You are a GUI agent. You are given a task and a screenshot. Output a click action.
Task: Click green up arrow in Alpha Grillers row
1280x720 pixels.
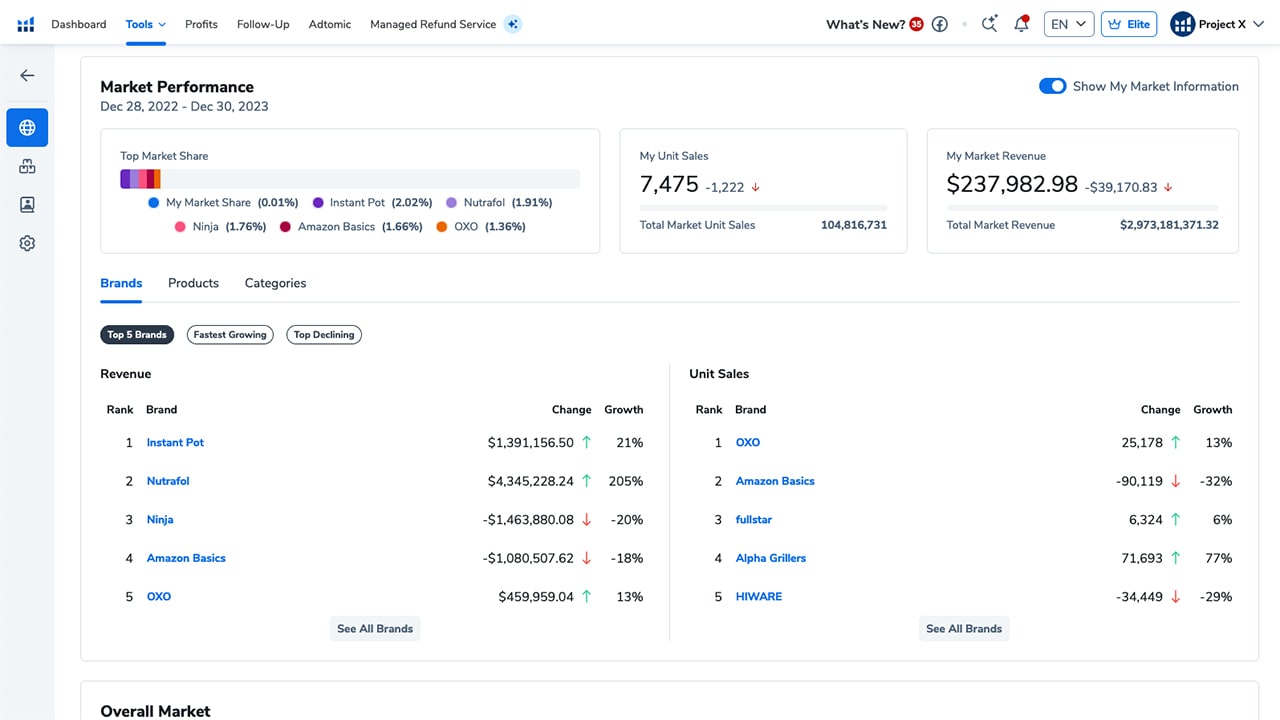pos(1175,558)
